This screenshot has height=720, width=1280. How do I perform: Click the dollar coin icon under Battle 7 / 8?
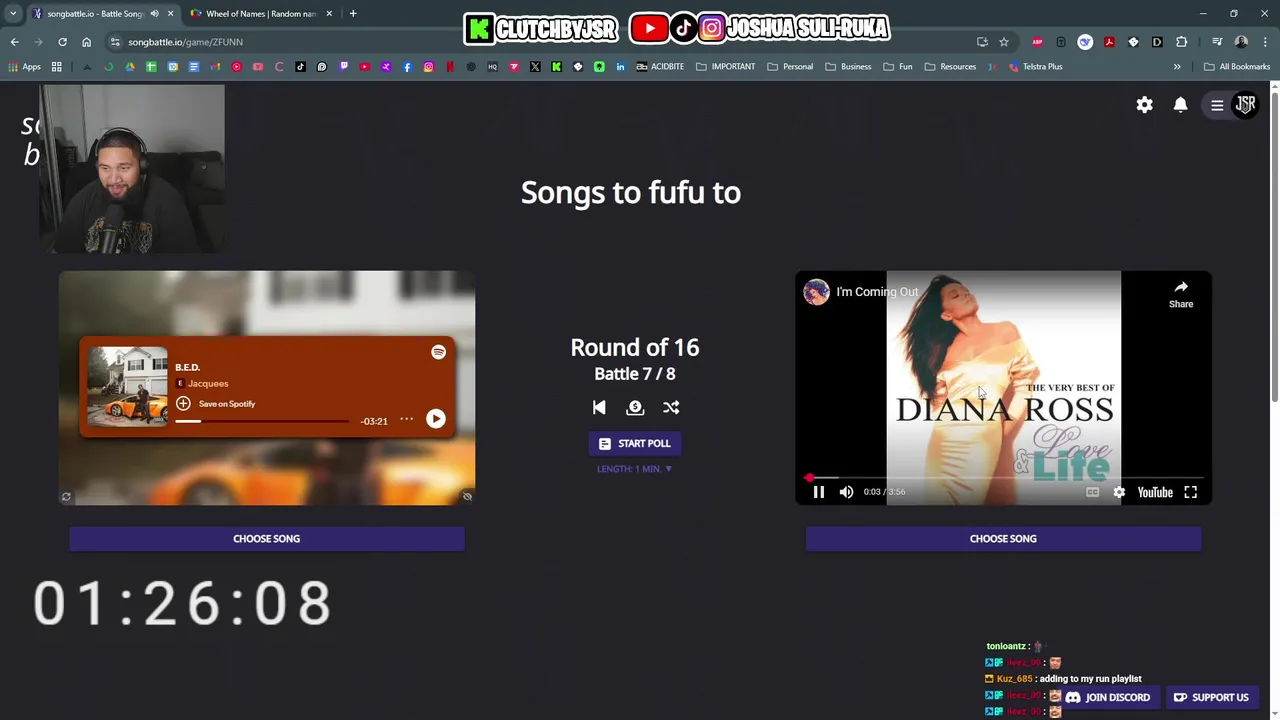pos(635,407)
